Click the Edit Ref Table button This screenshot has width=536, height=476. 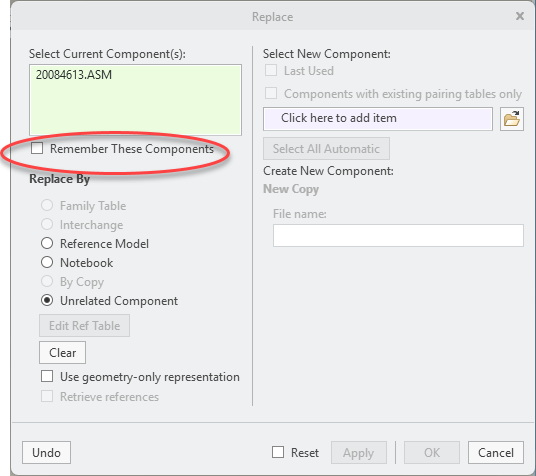[84, 326]
